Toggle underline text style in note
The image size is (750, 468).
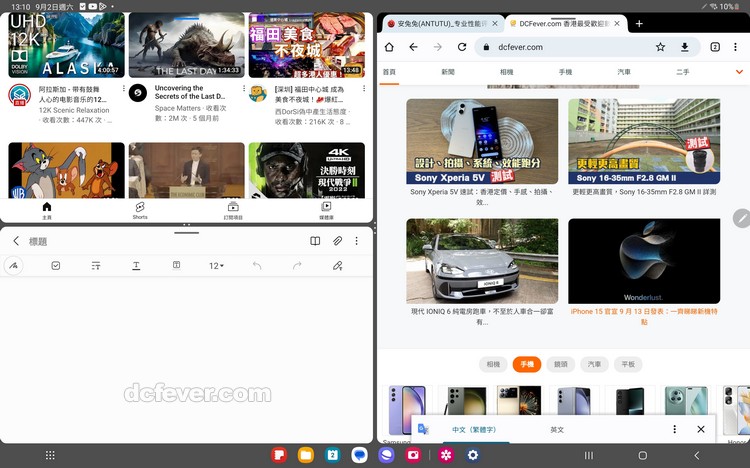[x=136, y=266]
